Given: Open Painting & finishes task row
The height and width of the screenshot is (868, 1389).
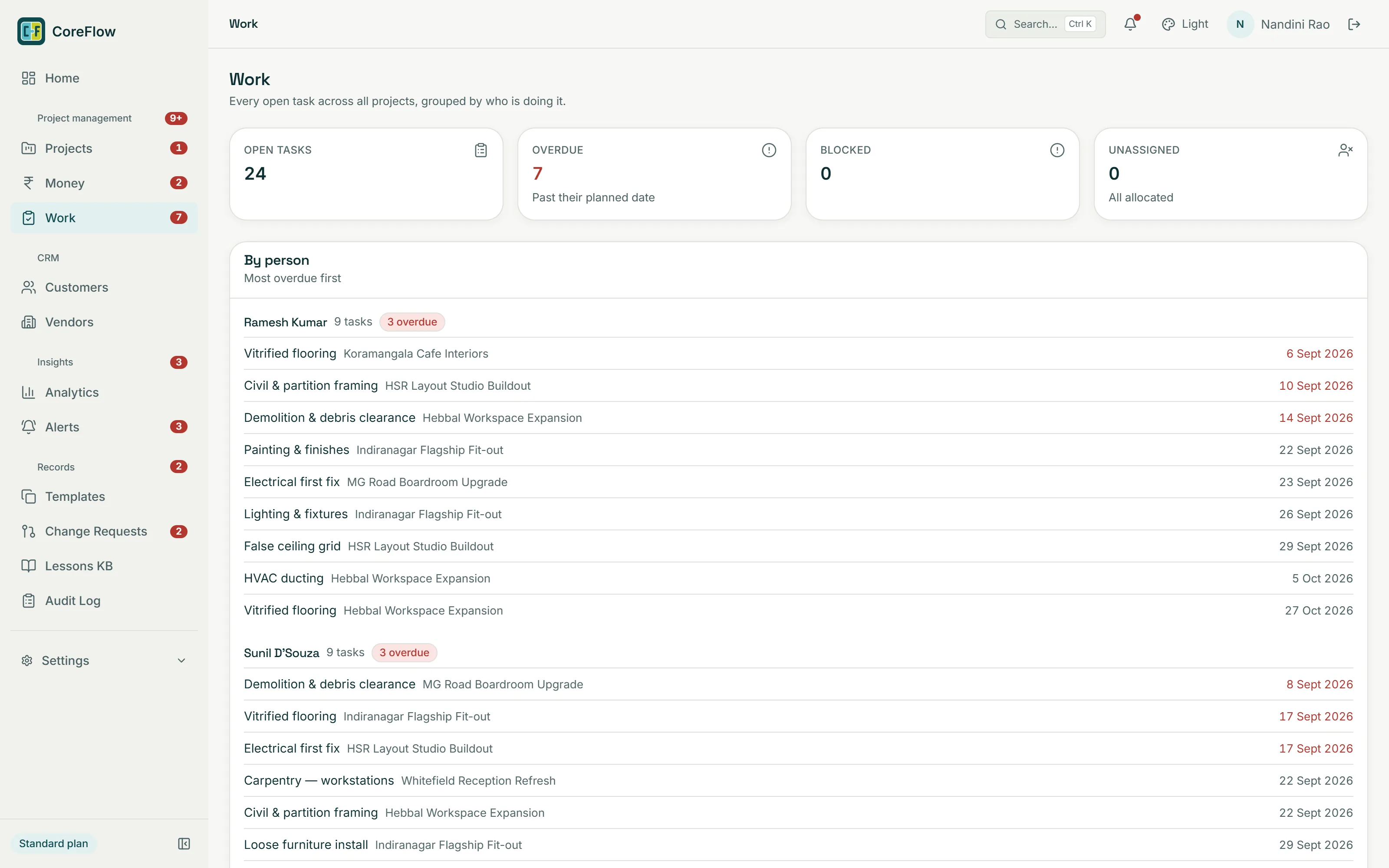Looking at the screenshot, I should click(x=798, y=450).
